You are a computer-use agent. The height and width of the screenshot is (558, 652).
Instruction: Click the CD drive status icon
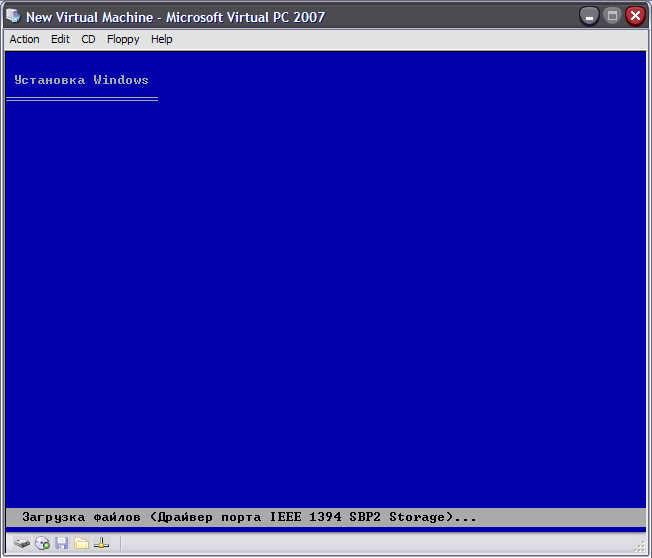[42, 543]
